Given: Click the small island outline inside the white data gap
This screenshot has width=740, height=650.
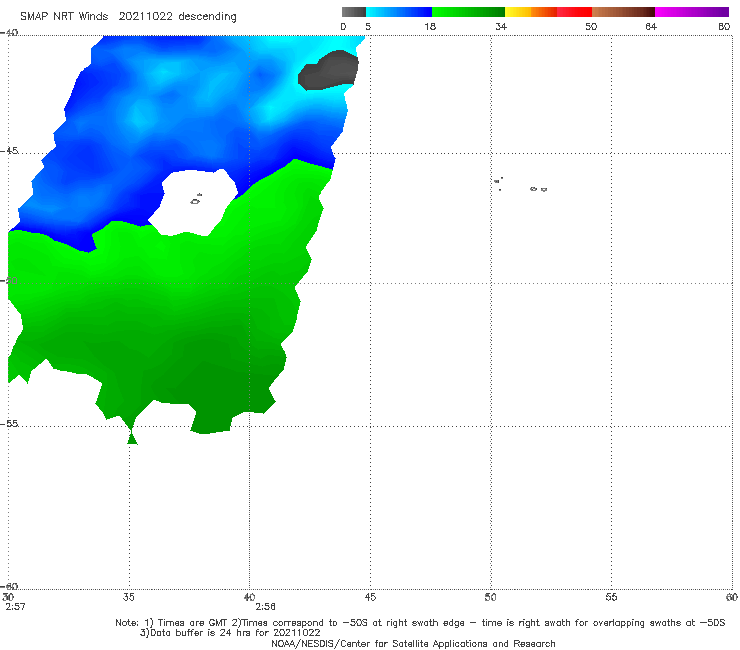Looking at the screenshot, I should 196,200.
